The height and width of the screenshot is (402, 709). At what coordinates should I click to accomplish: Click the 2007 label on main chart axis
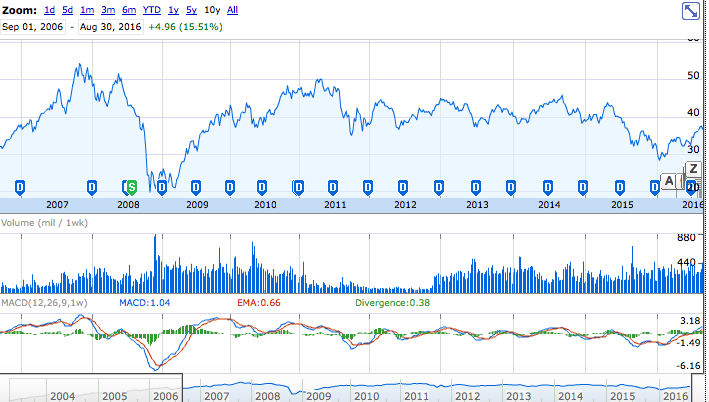(x=57, y=205)
